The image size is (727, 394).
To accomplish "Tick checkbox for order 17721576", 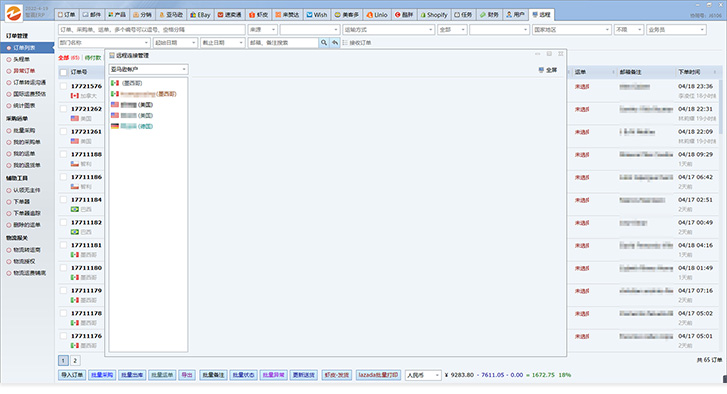I will (64, 86).
